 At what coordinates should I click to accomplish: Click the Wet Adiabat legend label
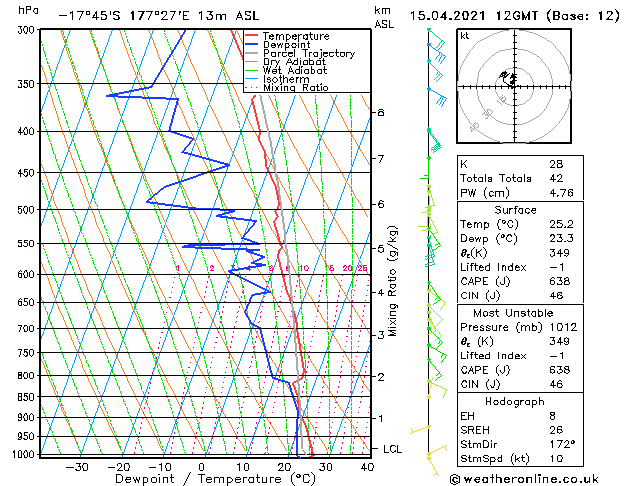(295, 70)
